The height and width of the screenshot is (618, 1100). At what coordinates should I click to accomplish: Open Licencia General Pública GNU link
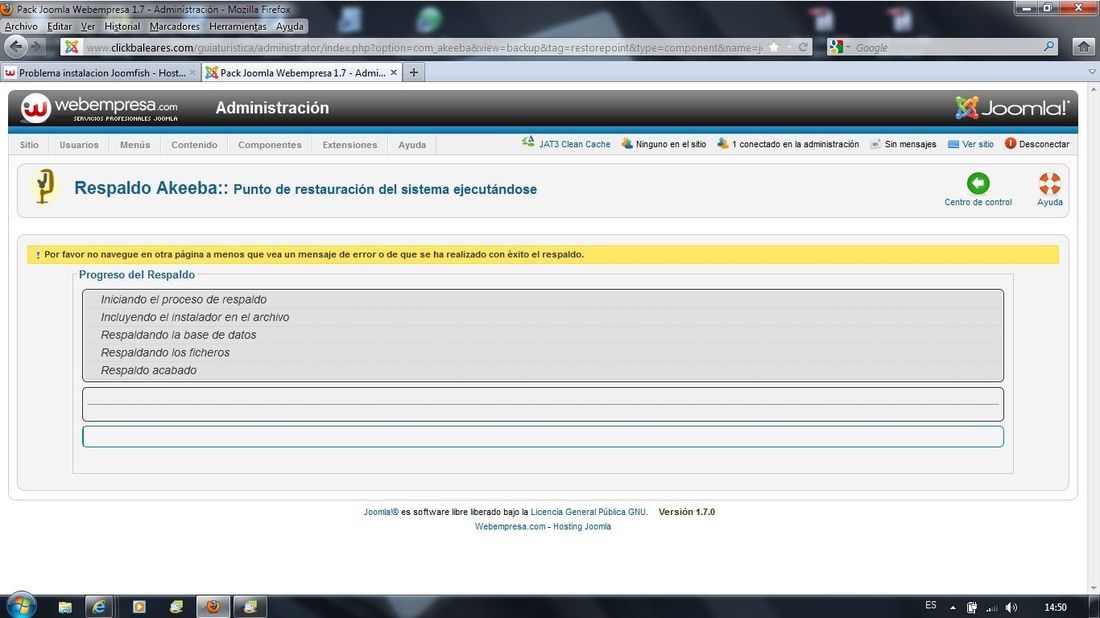589,512
